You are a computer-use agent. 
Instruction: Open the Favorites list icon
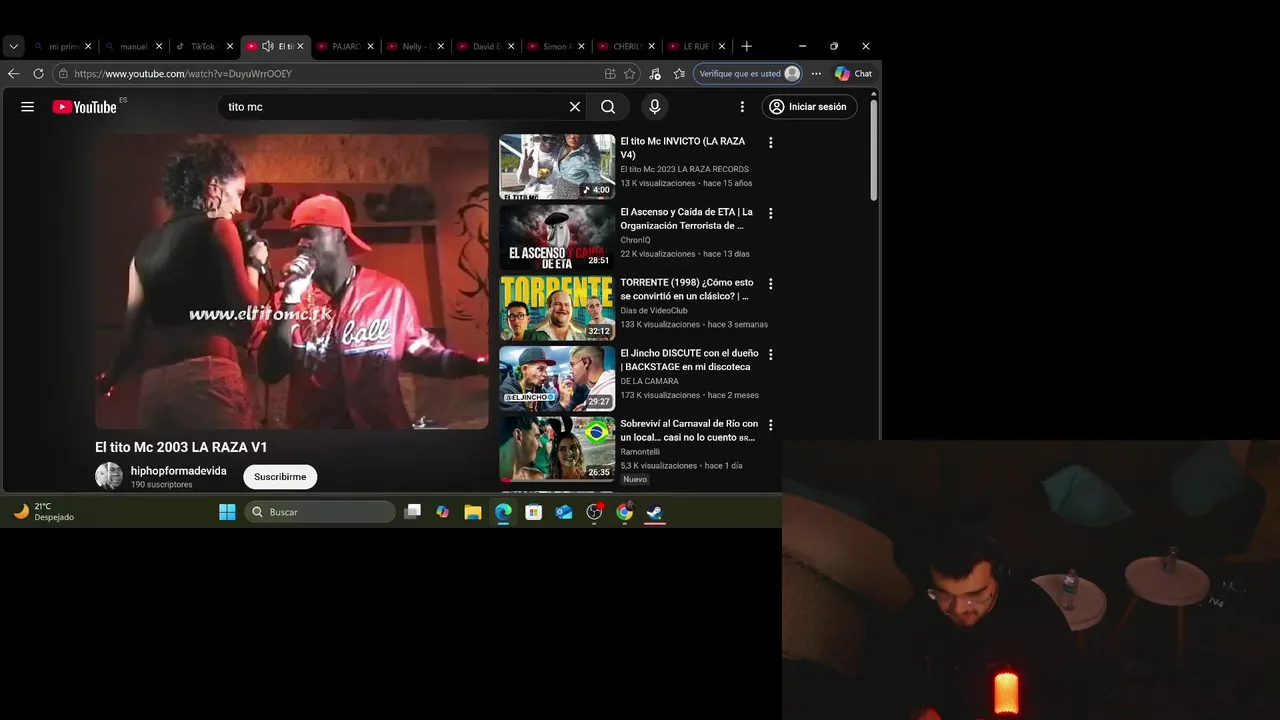pos(680,74)
